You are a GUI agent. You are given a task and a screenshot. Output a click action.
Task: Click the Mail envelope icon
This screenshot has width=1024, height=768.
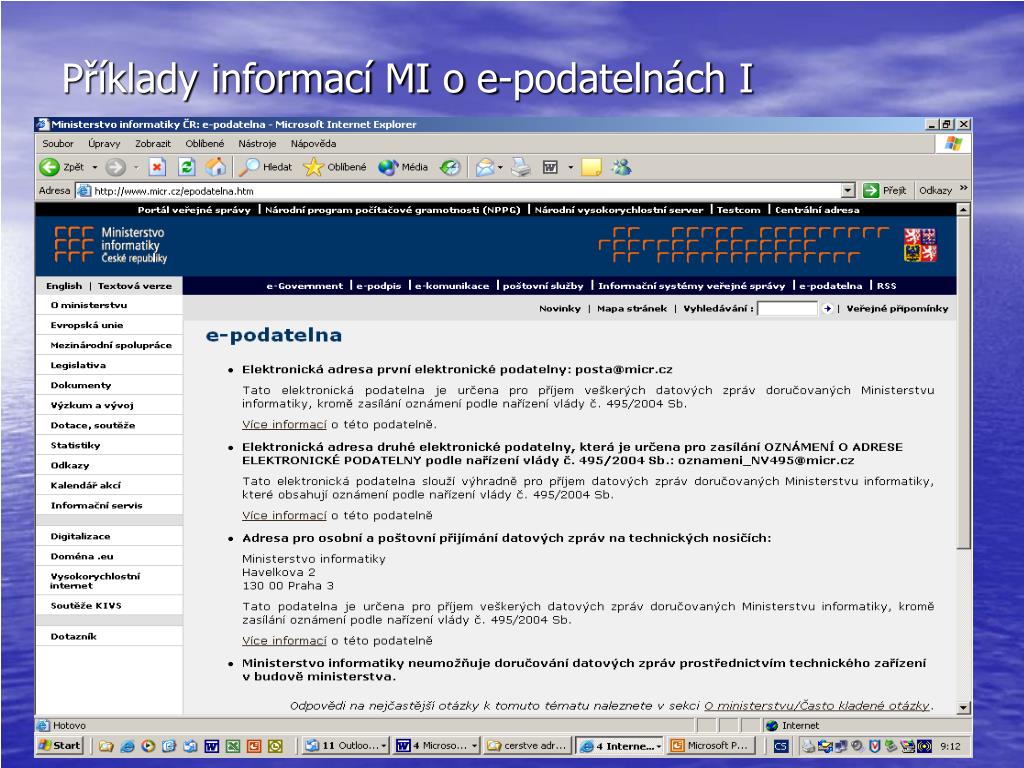click(x=485, y=168)
